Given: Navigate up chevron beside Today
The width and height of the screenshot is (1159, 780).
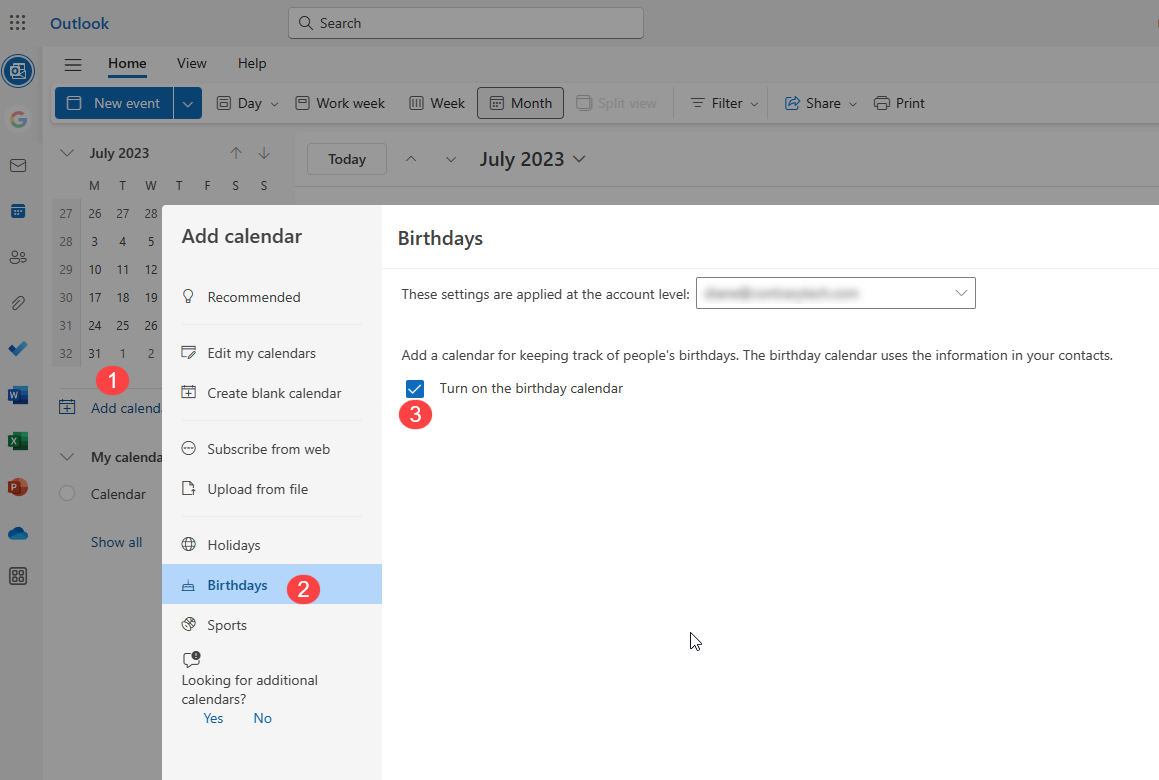Looking at the screenshot, I should pyautogui.click(x=411, y=159).
